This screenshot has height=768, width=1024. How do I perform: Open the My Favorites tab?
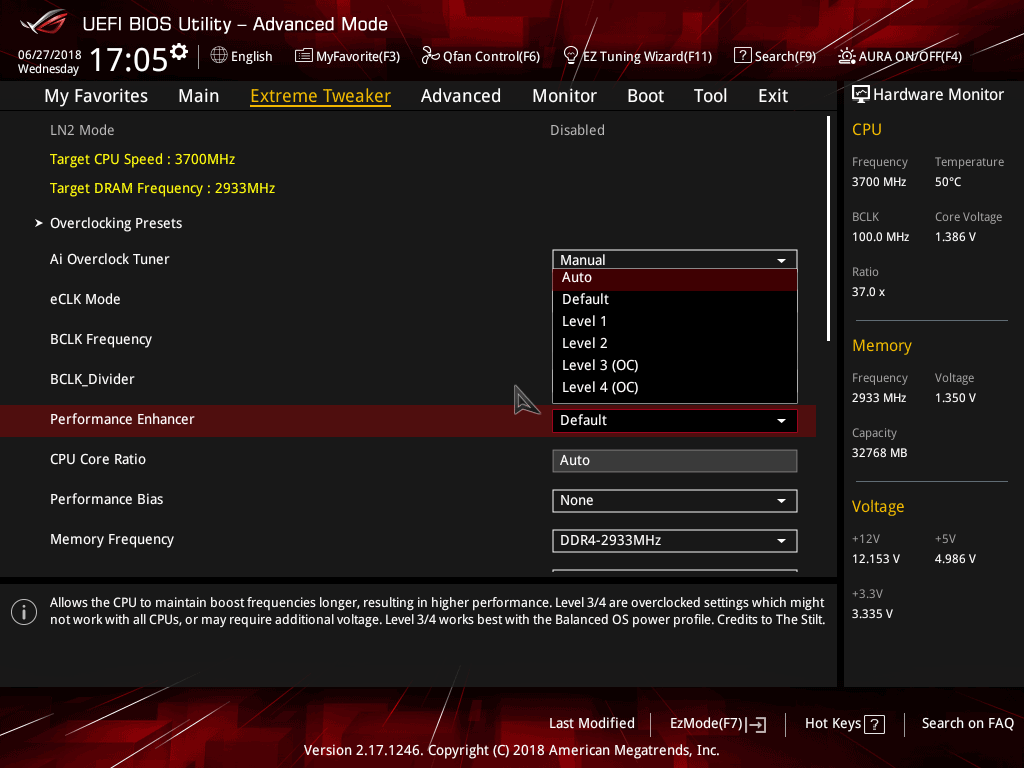(96, 96)
